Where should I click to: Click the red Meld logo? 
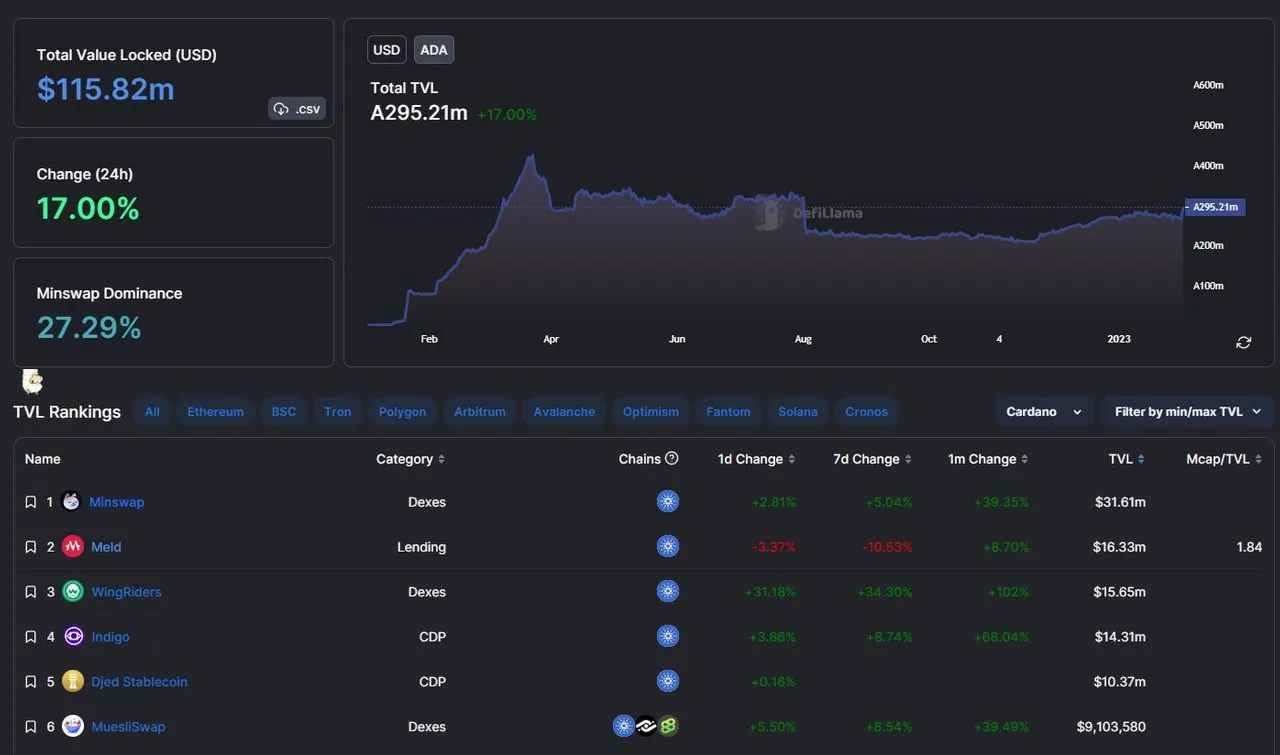(x=72, y=547)
